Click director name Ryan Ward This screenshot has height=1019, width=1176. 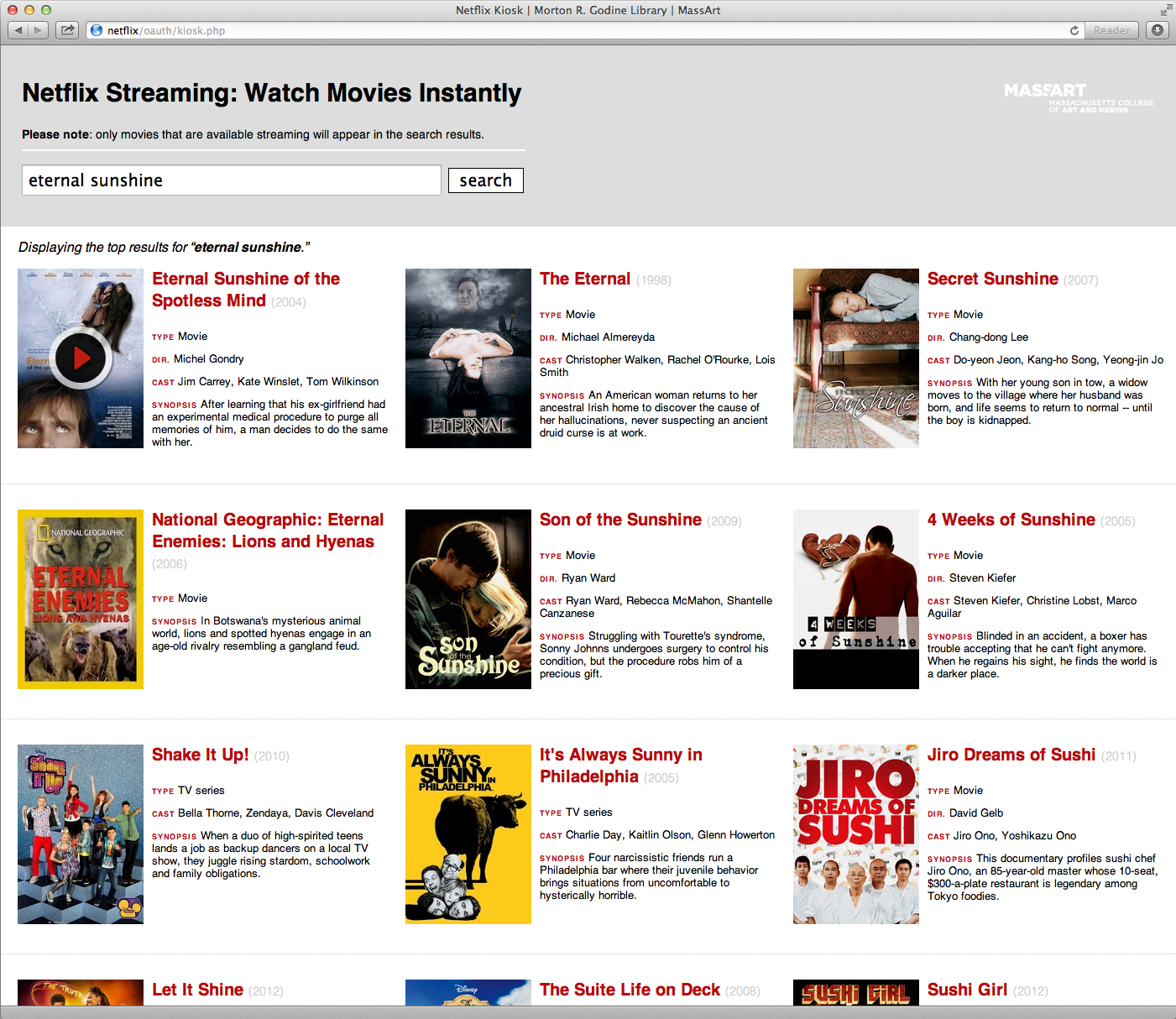(x=588, y=578)
